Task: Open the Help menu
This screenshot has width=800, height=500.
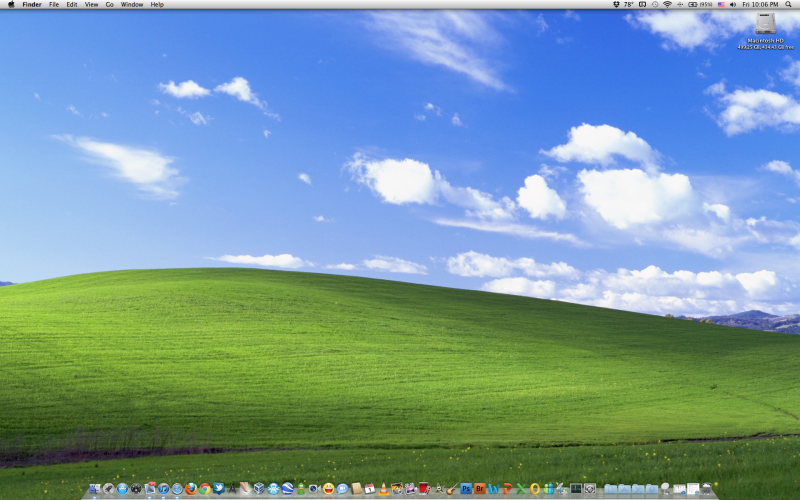Action: [157, 4]
